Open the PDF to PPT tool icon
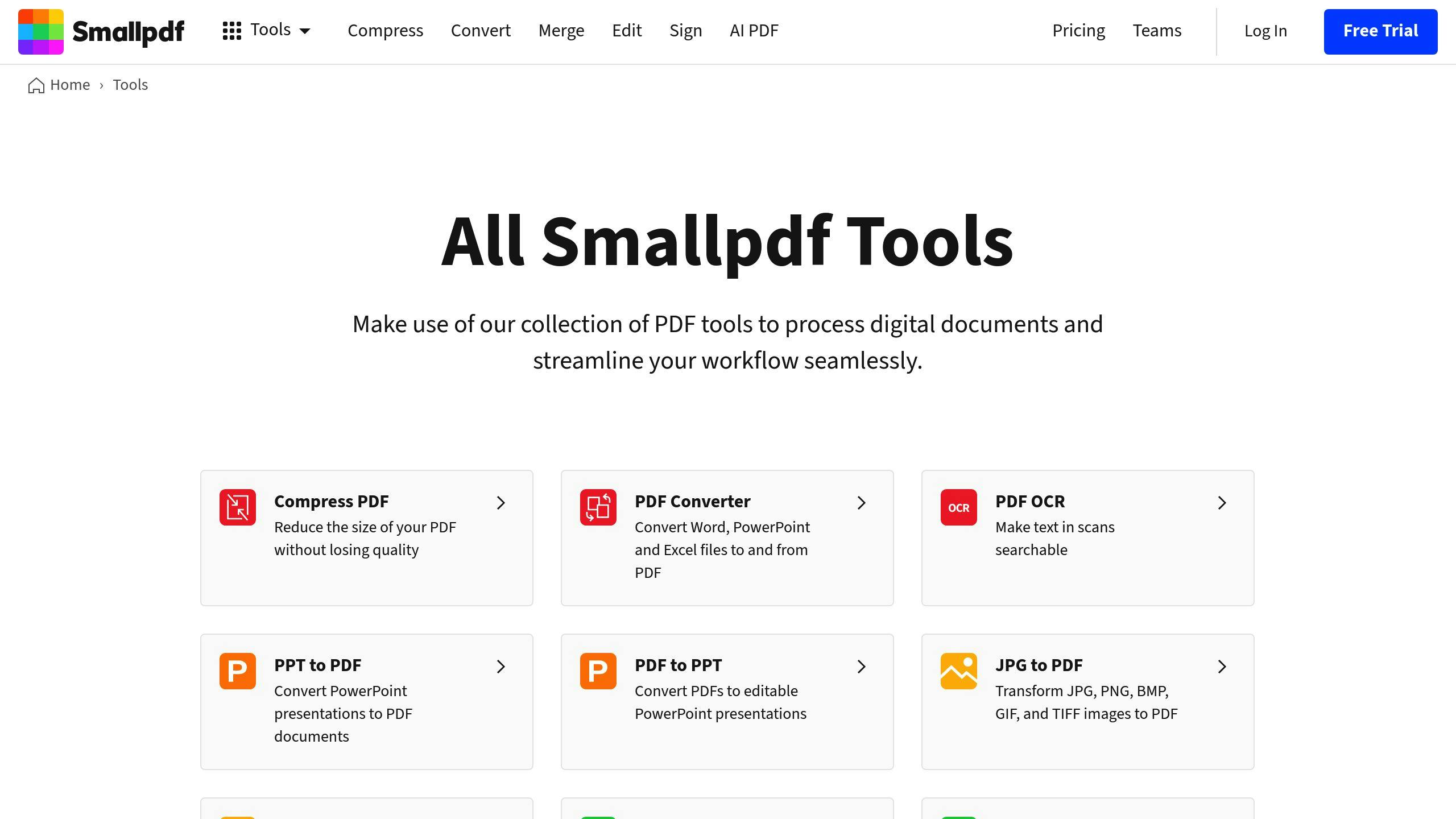Screen dimensions: 1456x819 597,670
